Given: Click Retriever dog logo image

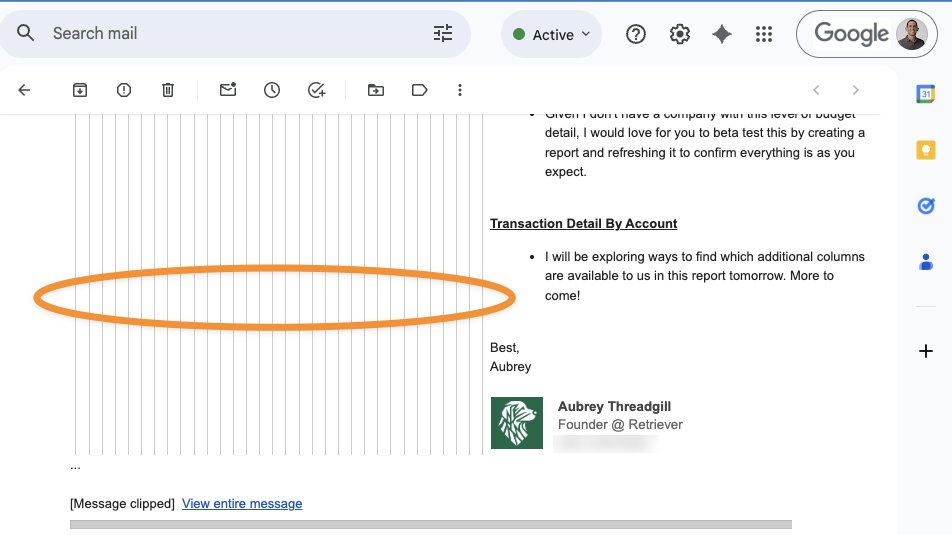Looking at the screenshot, I should coord(517,423).
